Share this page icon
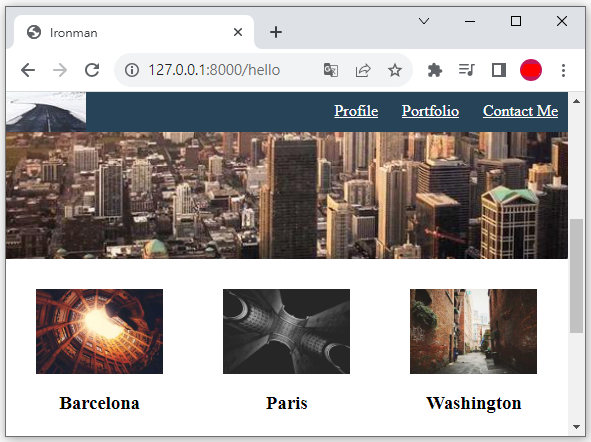The height and width of the screenshot is (442, 591). (363, 70)
